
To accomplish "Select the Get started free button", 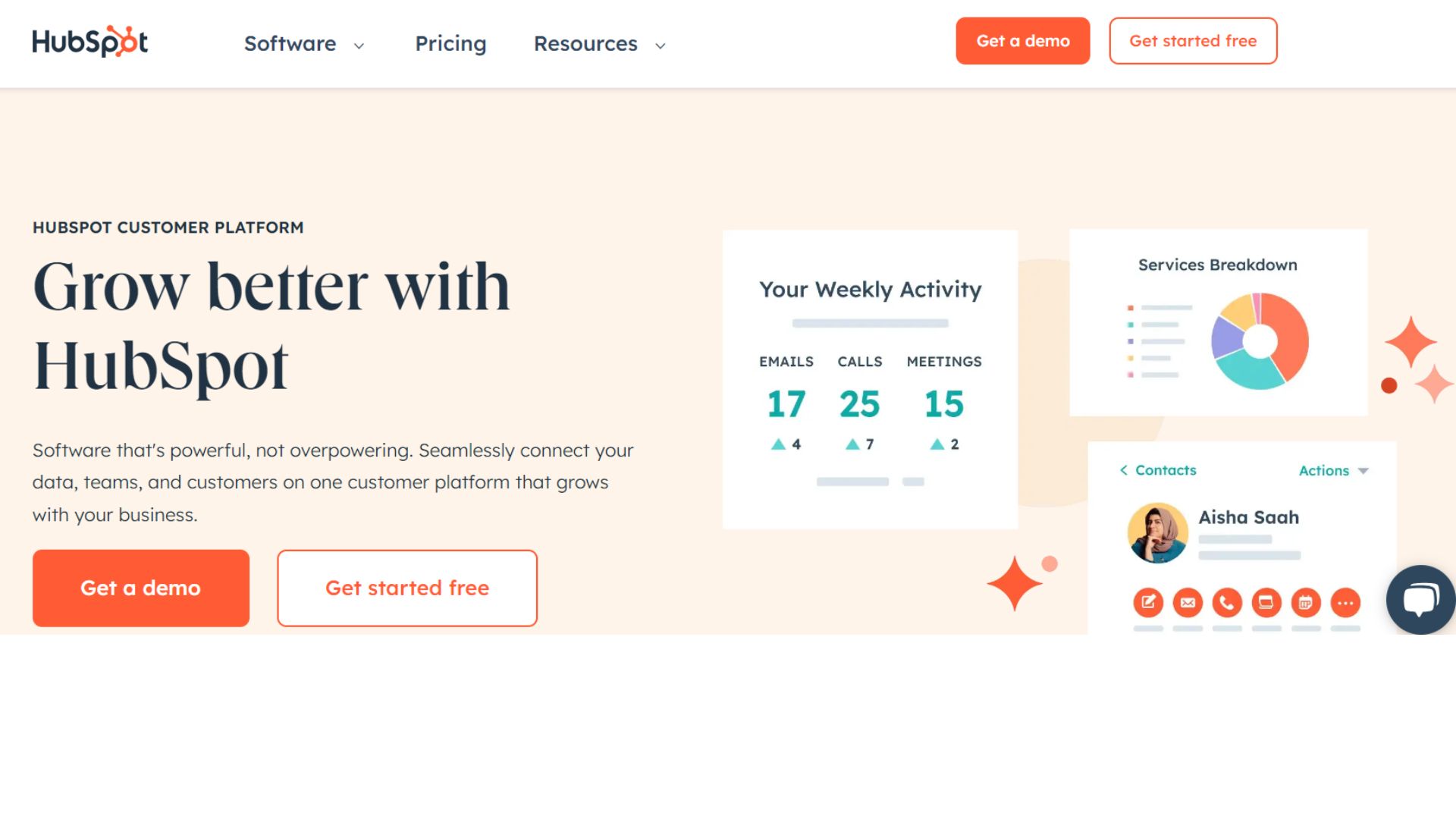I will pyautogui.click(x=407, y=588).
